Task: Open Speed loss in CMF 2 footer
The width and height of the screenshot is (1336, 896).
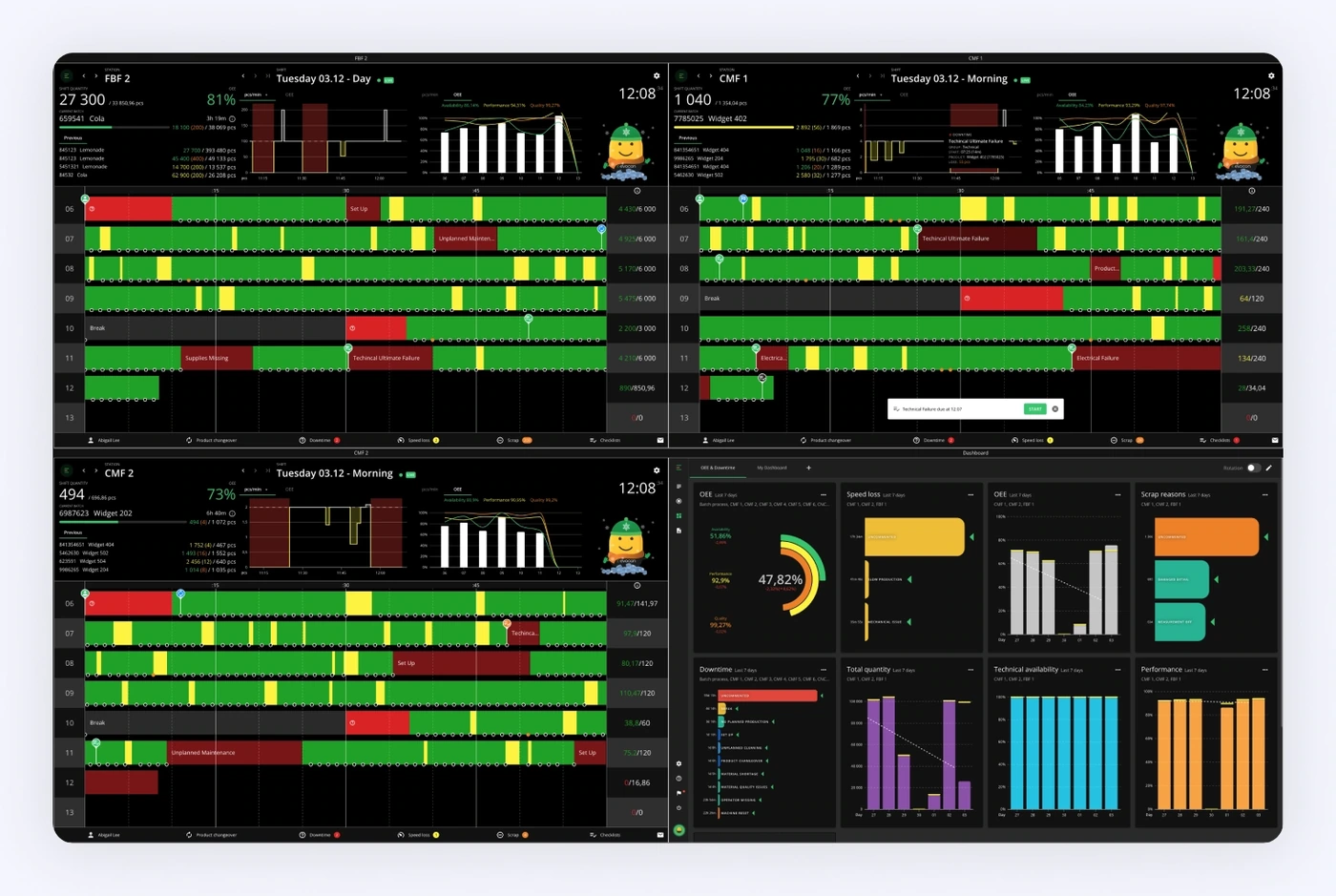Action: (x=418, y=835)
